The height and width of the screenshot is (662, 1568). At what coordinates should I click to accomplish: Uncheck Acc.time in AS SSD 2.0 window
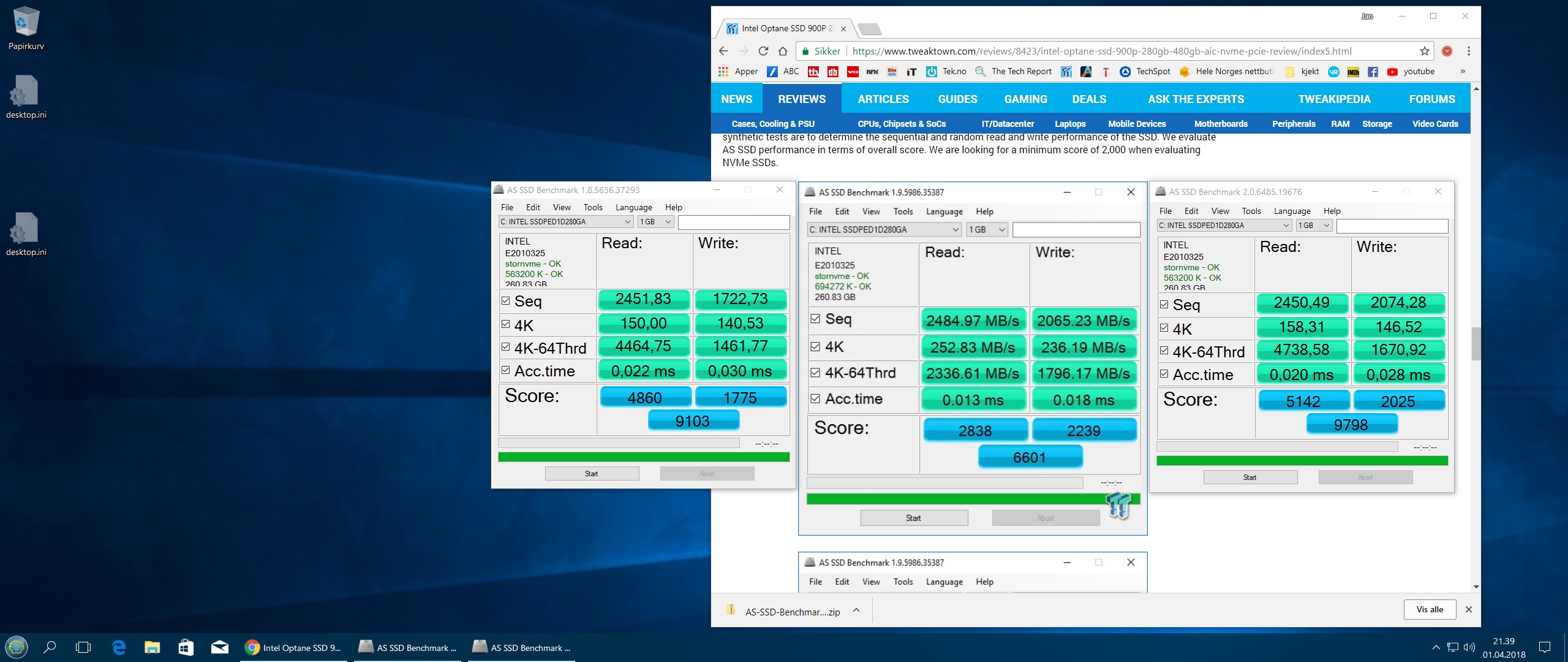[1164, 374]
